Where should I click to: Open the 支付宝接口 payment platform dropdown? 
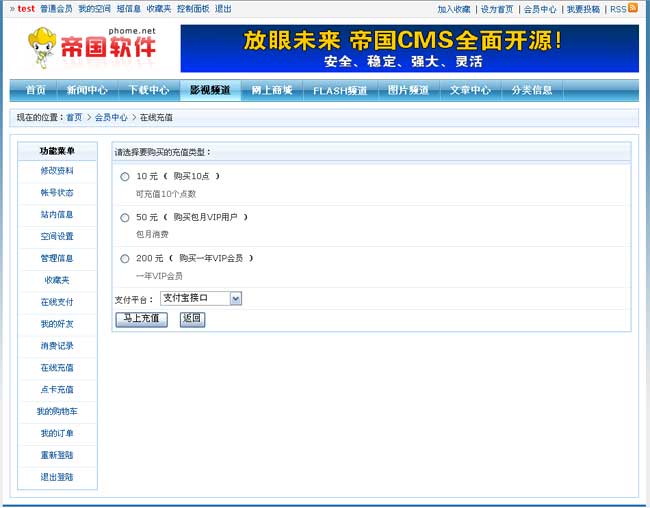tap(201, 298)
